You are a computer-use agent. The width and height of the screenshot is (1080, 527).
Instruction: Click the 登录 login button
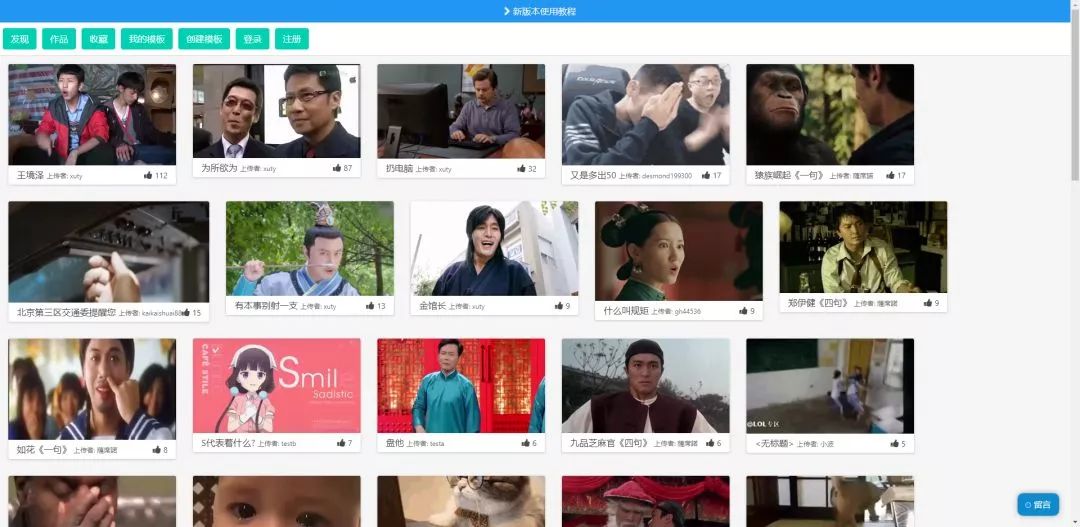pyautogui.click(x=252, y=39)
